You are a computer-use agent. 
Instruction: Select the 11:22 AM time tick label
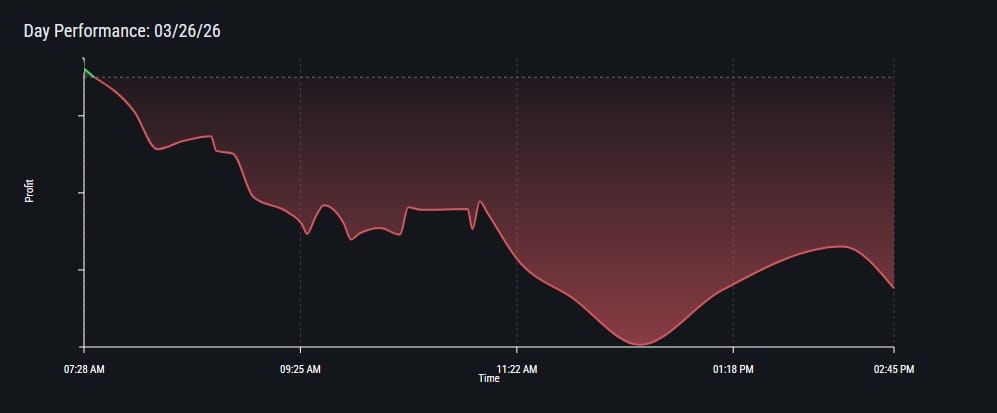[516, 369]
